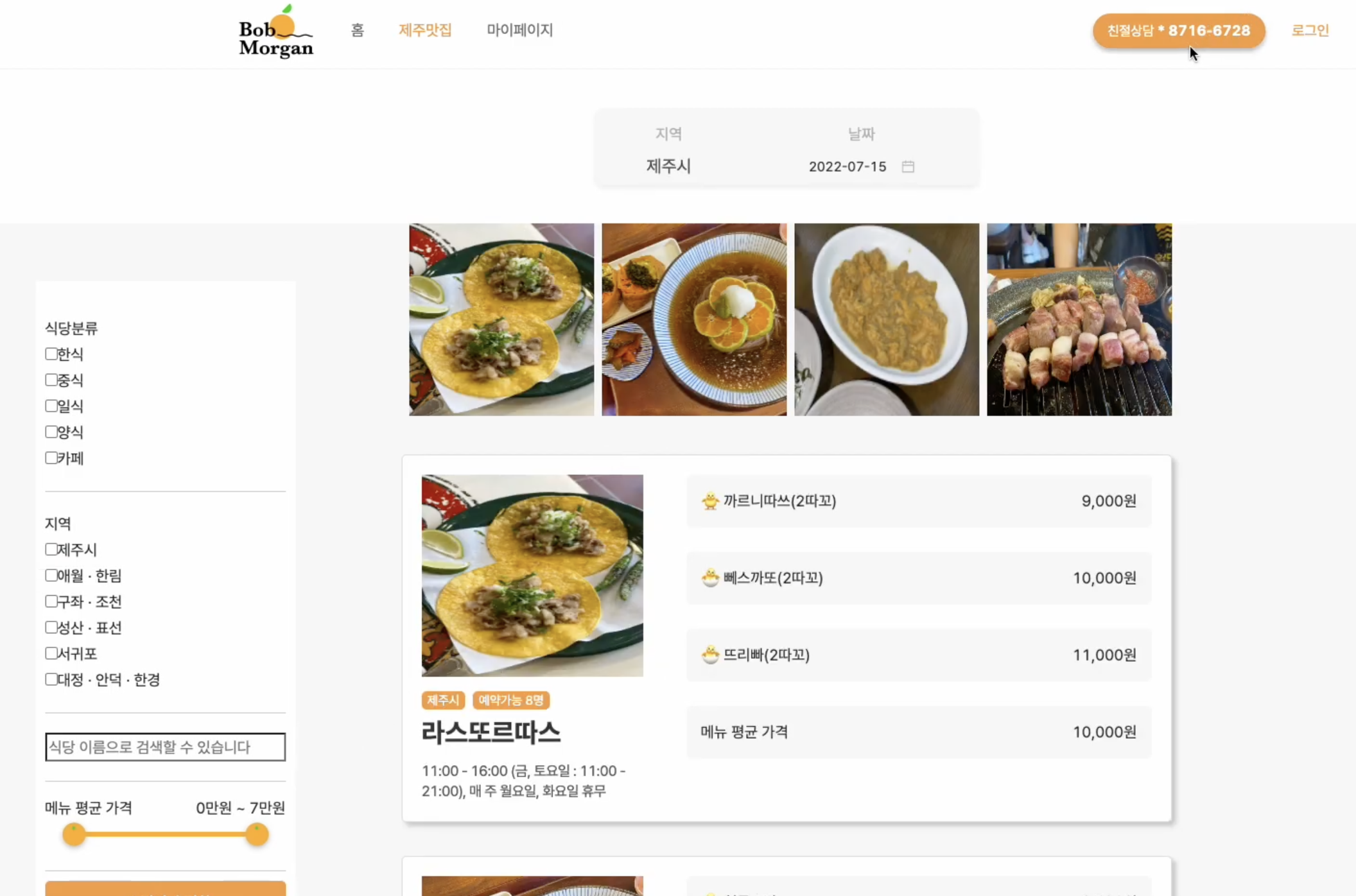Image resolution: width=1356 pixels, height=896 pixels.
Task: Open the 라스또르따스 taco dish thumbnail
Action: [x=532, y=576]
